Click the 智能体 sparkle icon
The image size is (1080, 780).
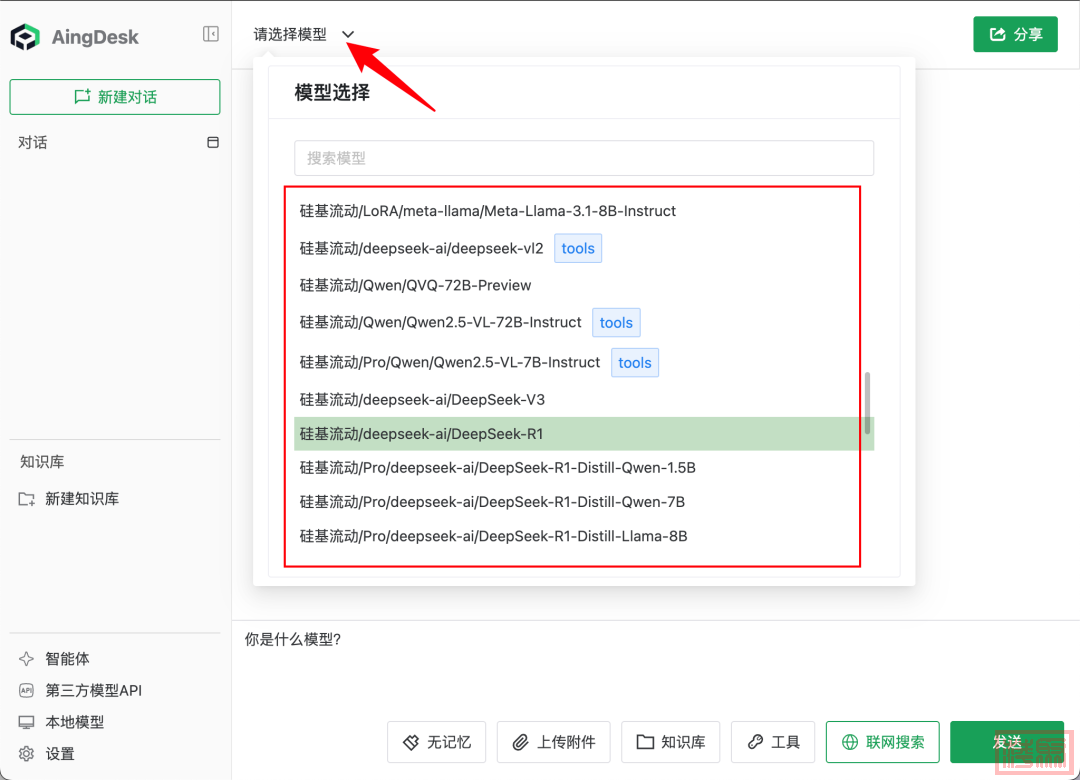[26, 659]
